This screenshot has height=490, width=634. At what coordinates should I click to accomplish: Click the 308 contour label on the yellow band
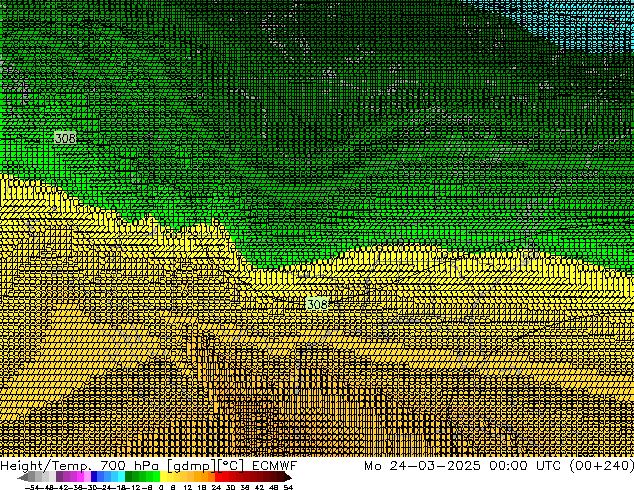[316, 304]
